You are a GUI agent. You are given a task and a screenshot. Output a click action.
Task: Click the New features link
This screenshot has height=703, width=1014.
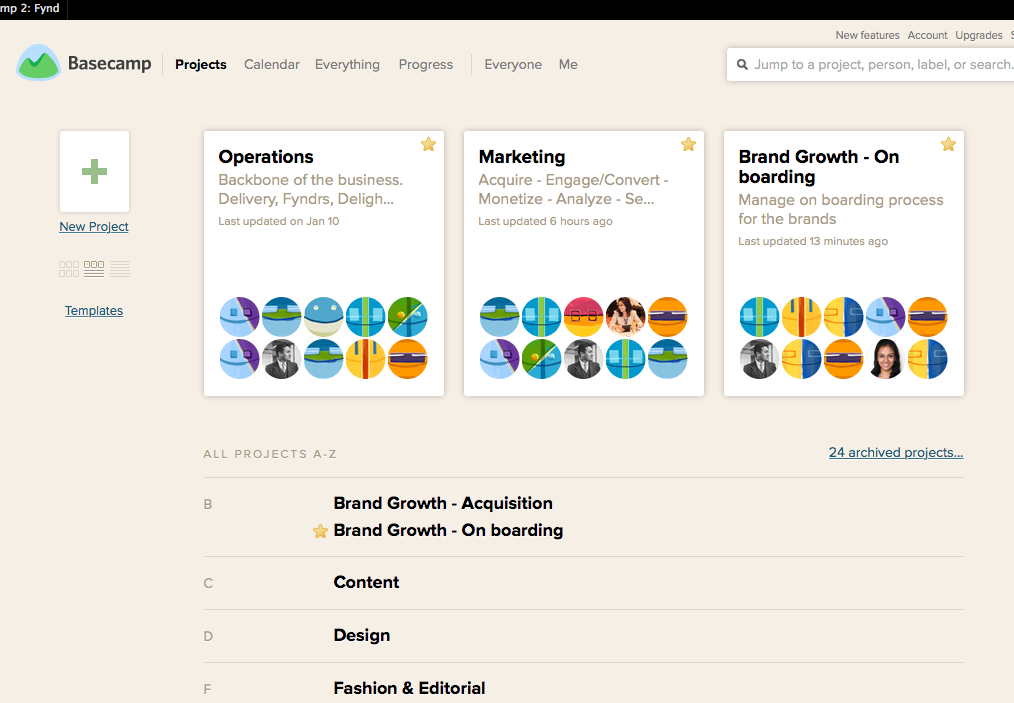pos(867,35)
